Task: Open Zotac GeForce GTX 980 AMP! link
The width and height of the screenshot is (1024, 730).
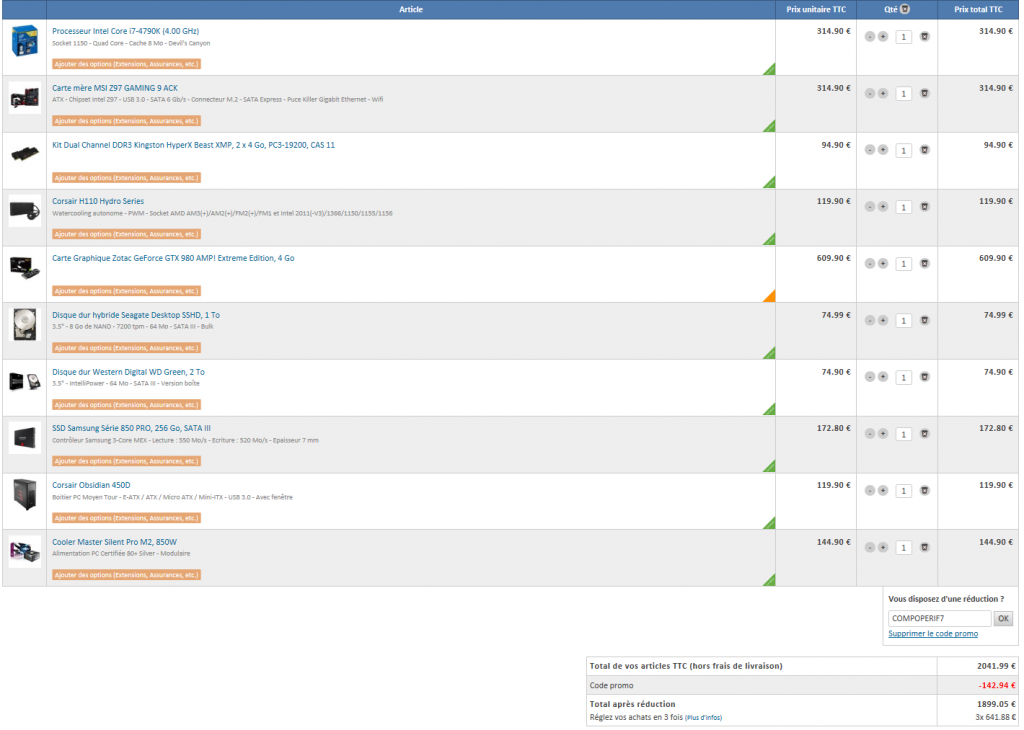Action: point(173,258)
